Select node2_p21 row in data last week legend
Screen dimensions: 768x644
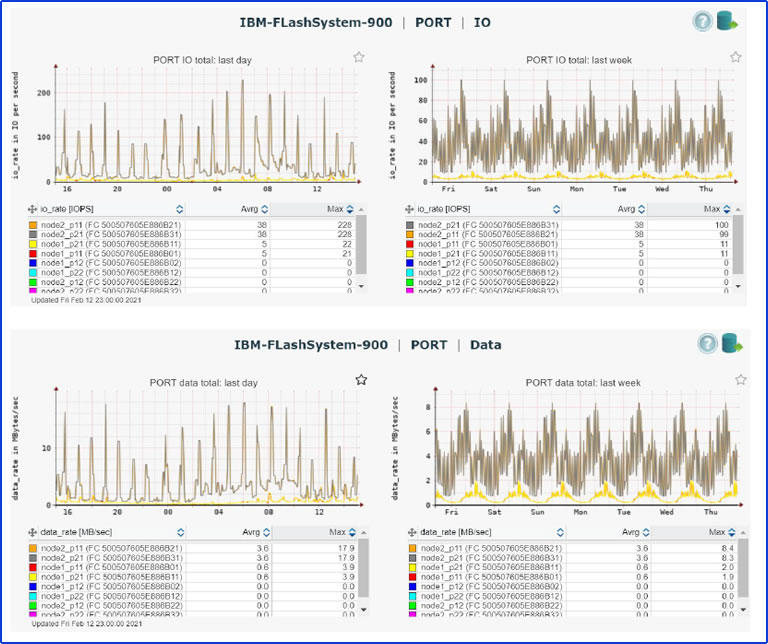[572, 558]
